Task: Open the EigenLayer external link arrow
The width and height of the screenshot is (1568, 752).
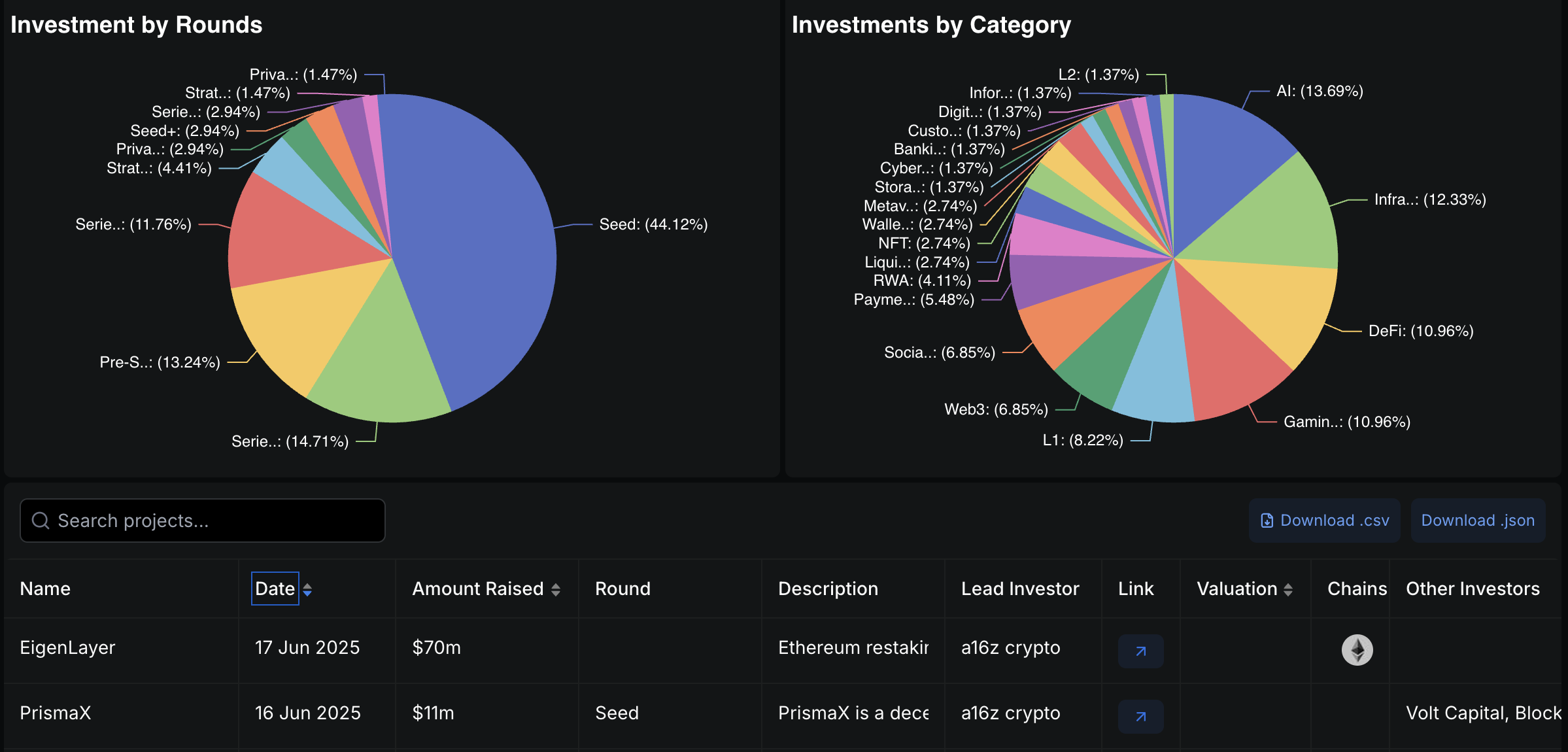Action: (1140, 651)
